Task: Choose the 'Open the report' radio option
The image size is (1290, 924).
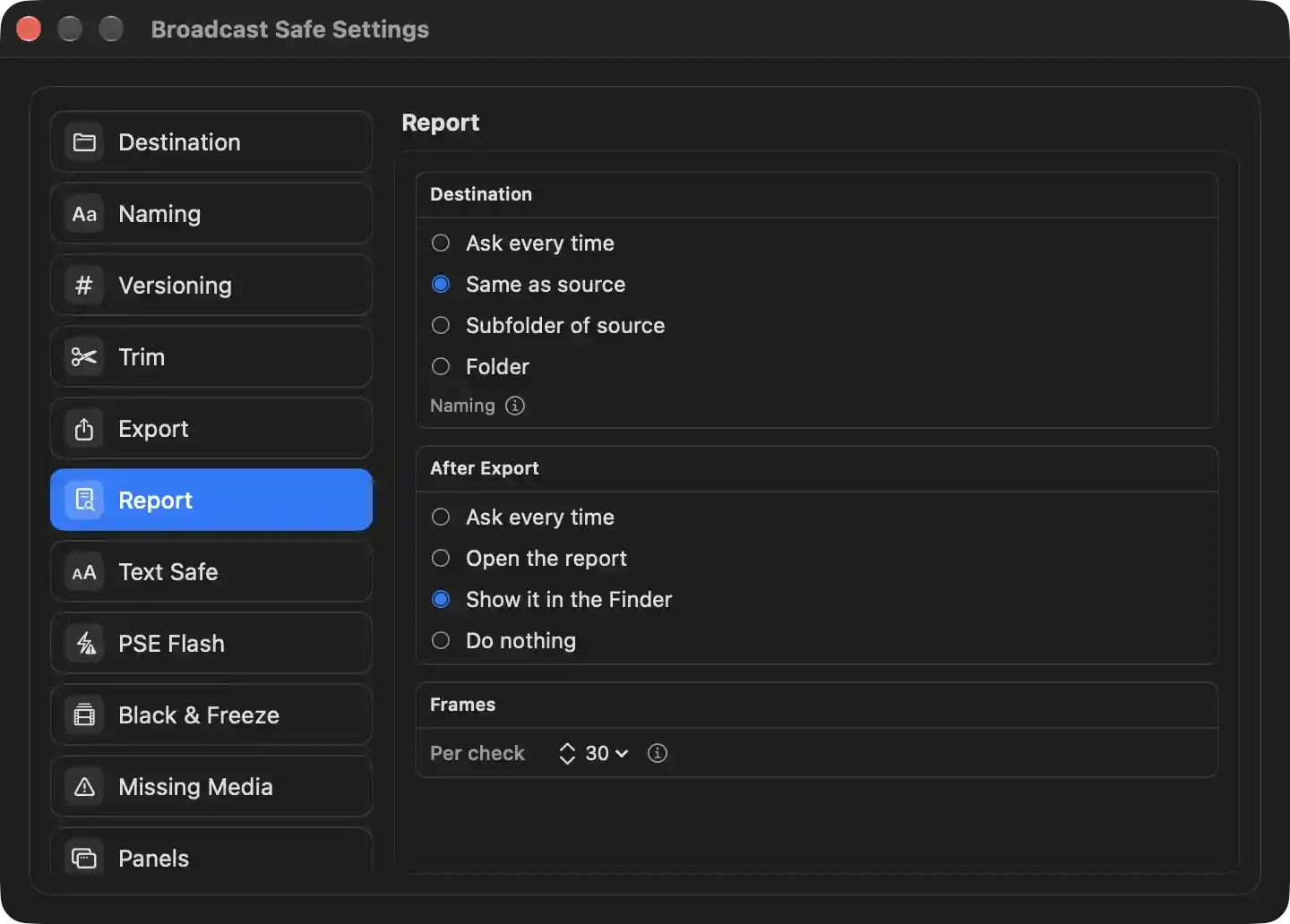Action: pos(441,558)
